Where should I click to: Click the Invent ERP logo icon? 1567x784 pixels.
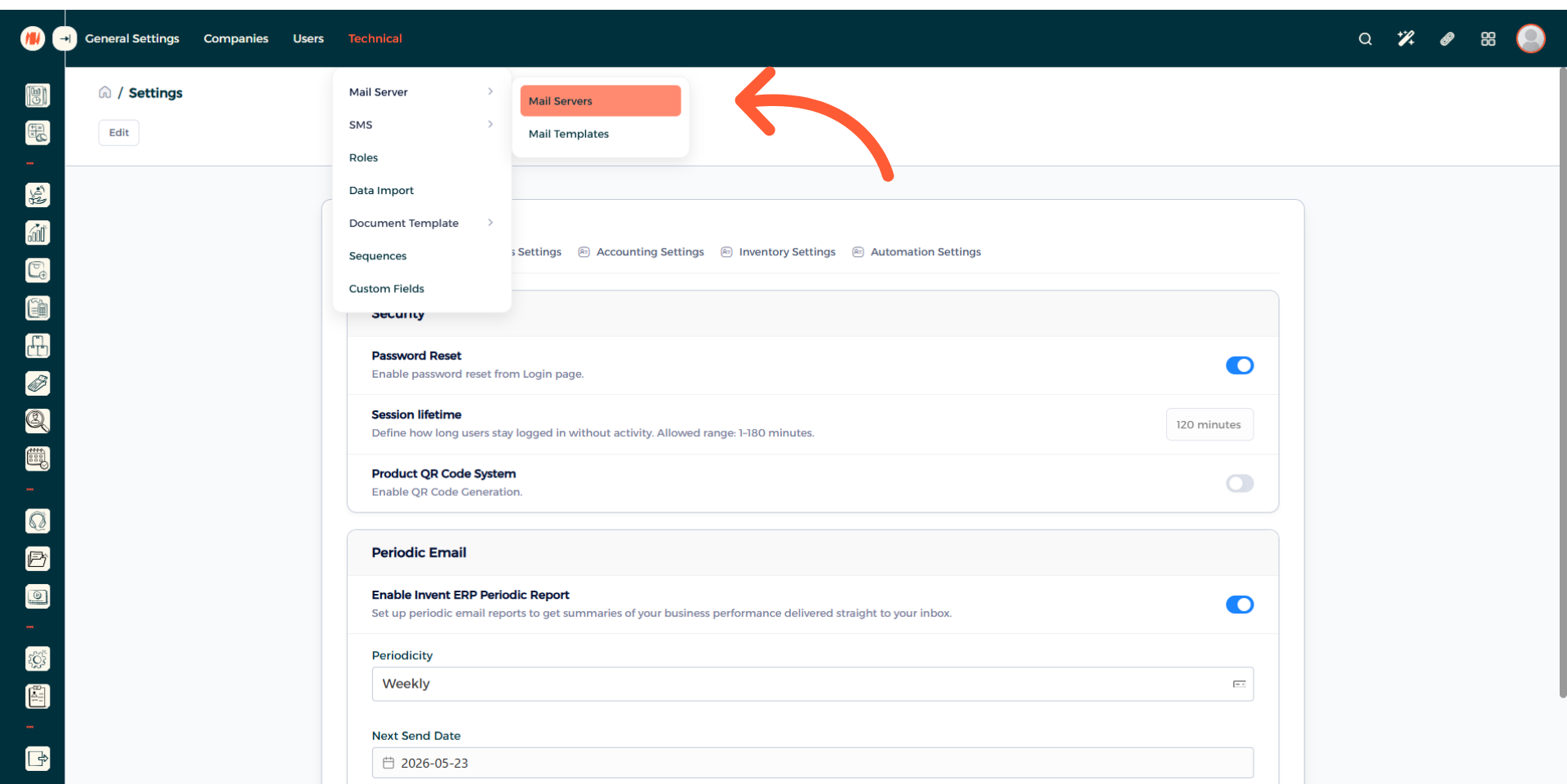point(33,38)
